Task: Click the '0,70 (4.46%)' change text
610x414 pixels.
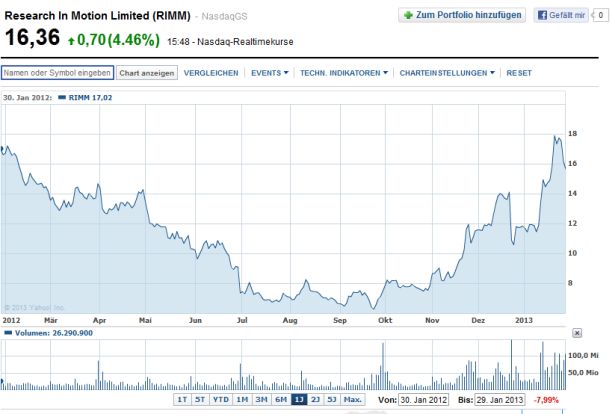Action: tap(118, 40)
